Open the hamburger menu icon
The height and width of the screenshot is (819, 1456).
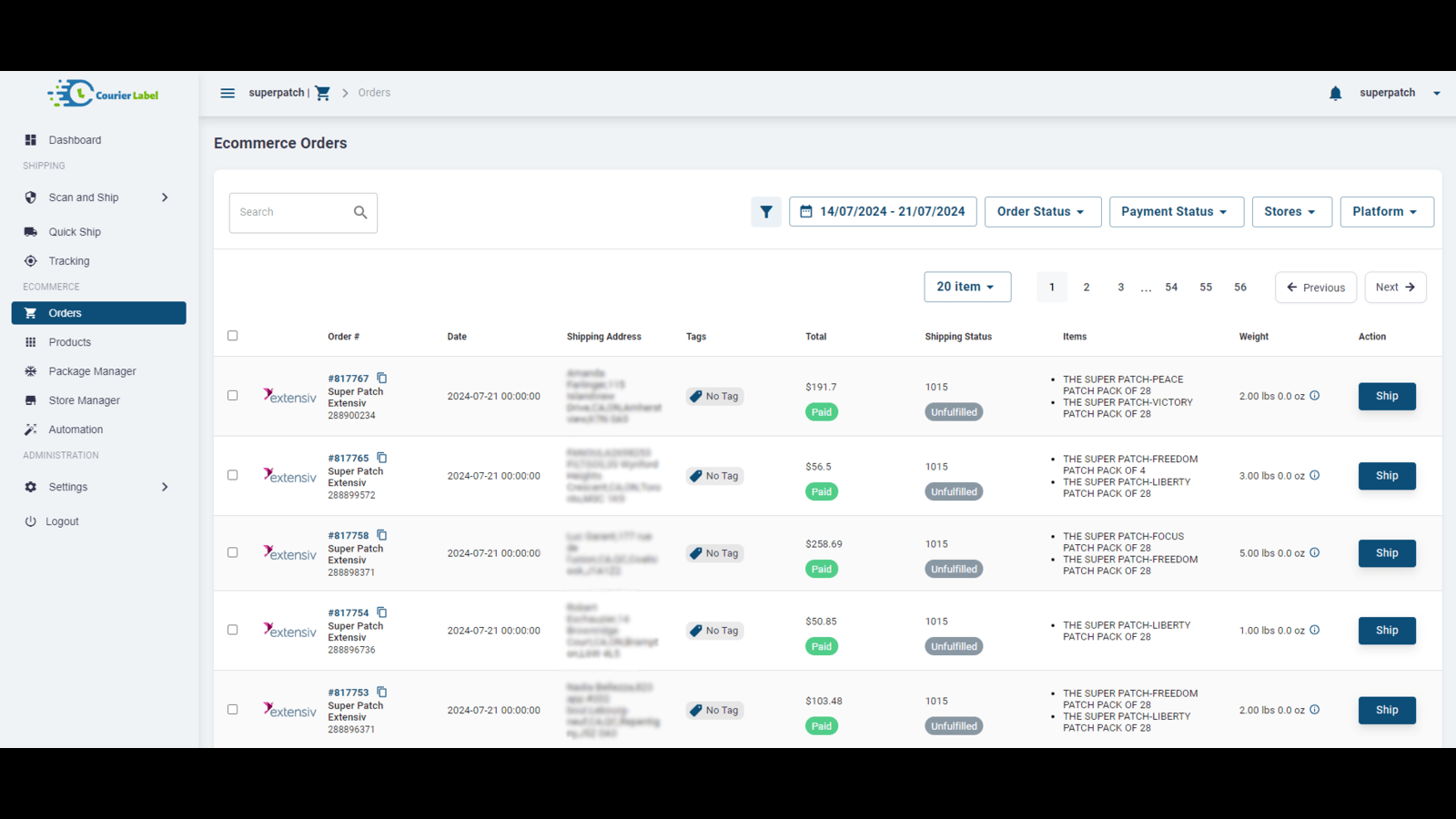[227, 93]
